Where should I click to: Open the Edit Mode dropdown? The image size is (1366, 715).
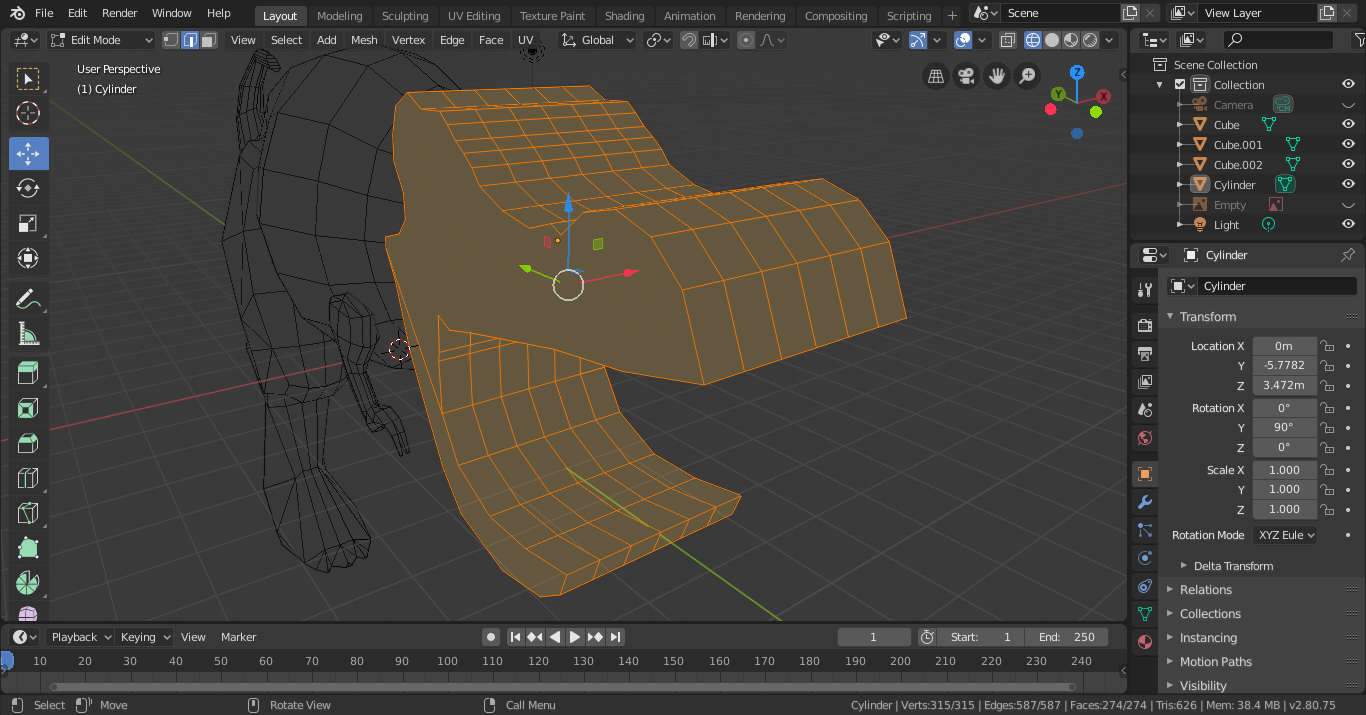click(101, 40)
